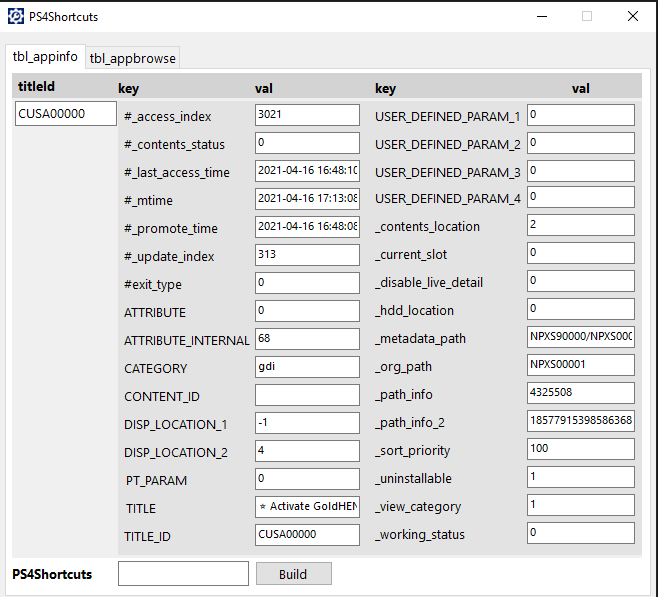Select the USER_DEFINED_PARAM_1 value box
658x597 pixels.
pos(581,115)
